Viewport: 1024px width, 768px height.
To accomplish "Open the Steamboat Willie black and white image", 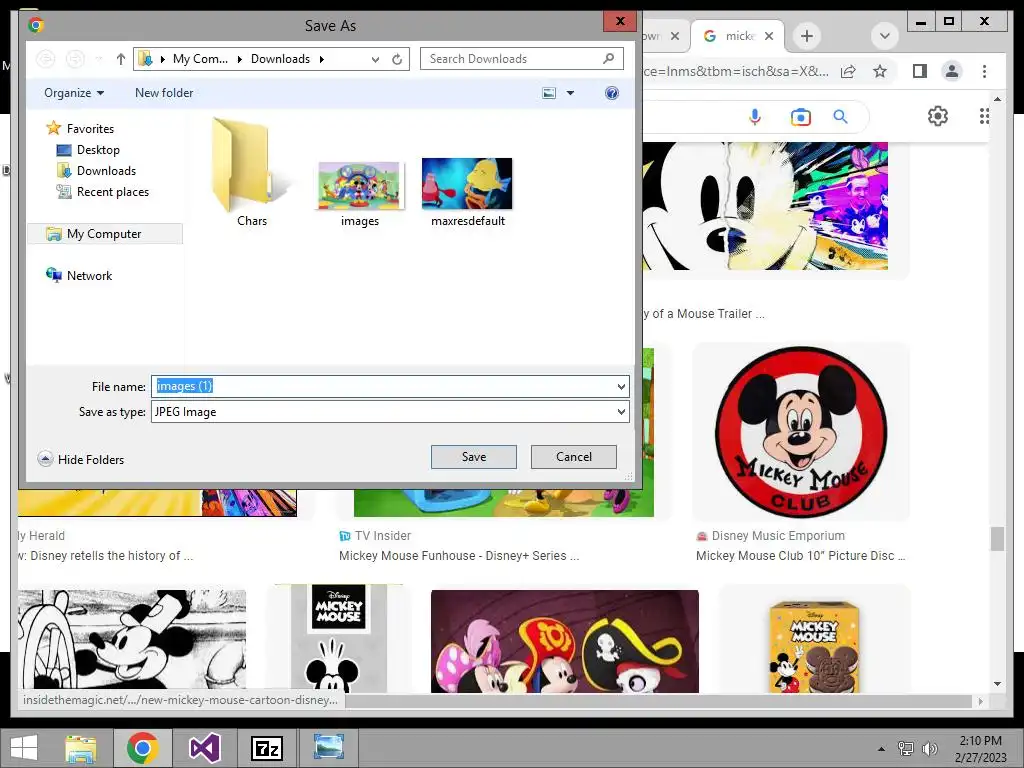I will click(x=133, y=639).
